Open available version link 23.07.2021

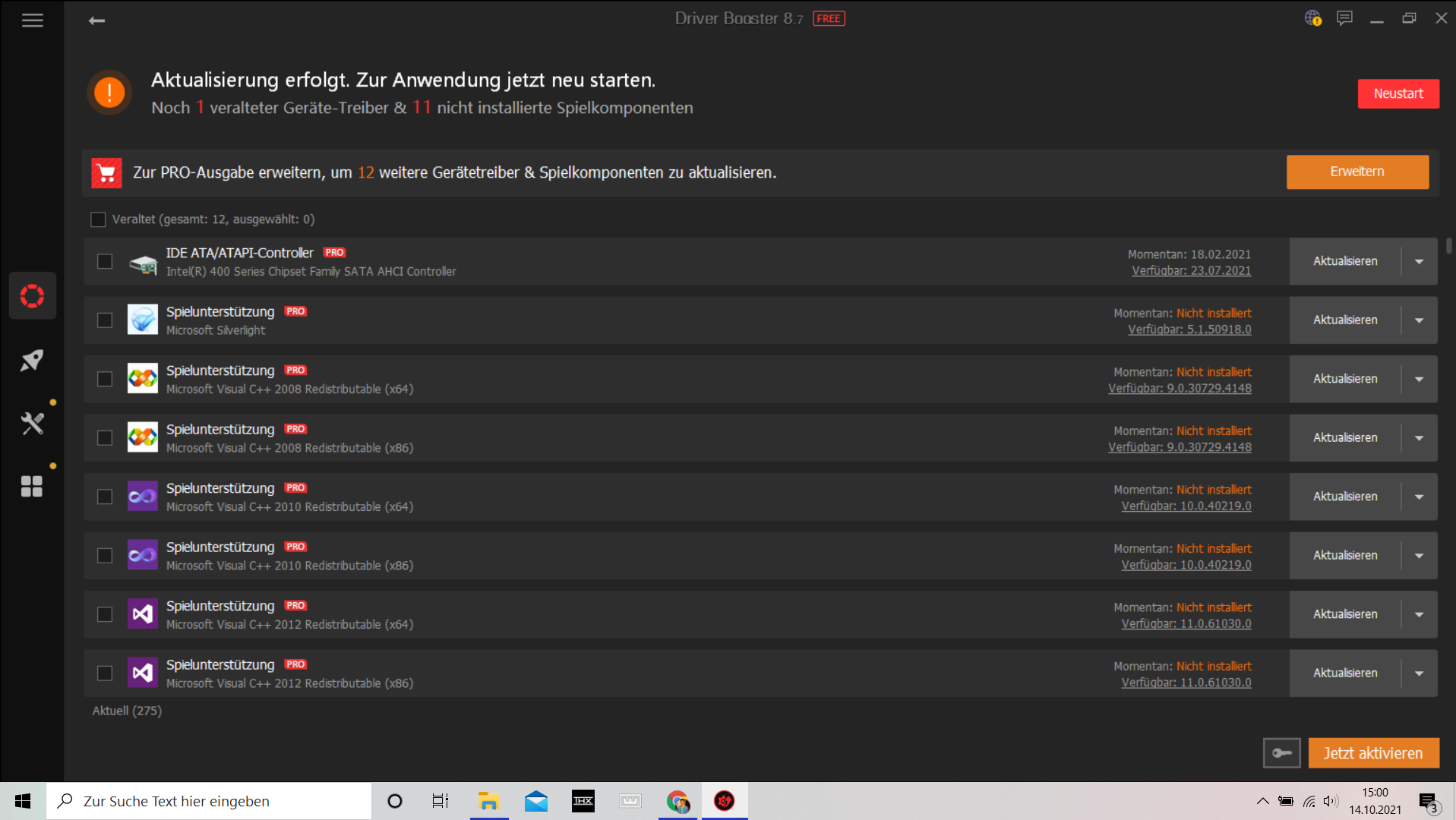1191,271
